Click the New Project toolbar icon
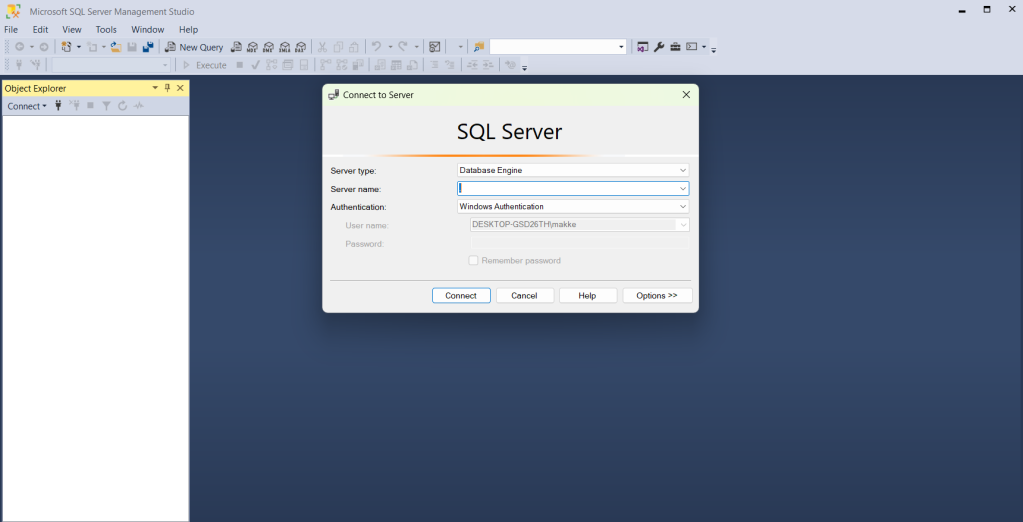 coord(67,47)
